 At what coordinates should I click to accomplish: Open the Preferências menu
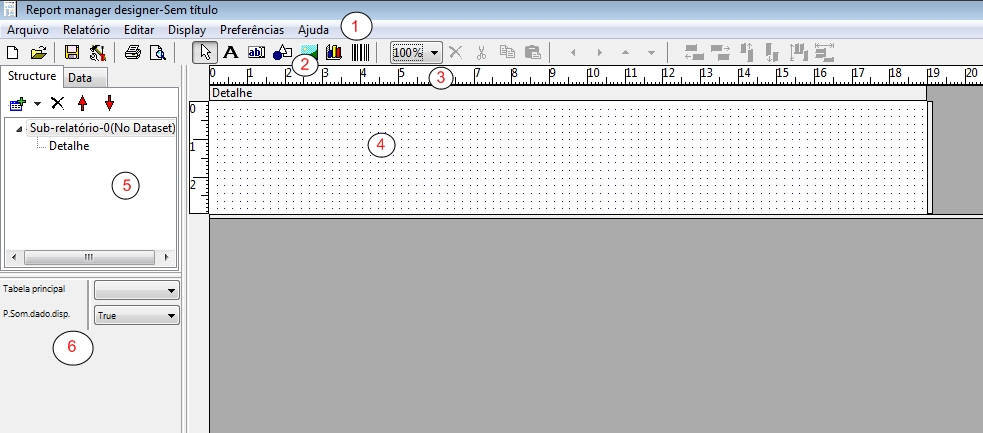point(251,30)
